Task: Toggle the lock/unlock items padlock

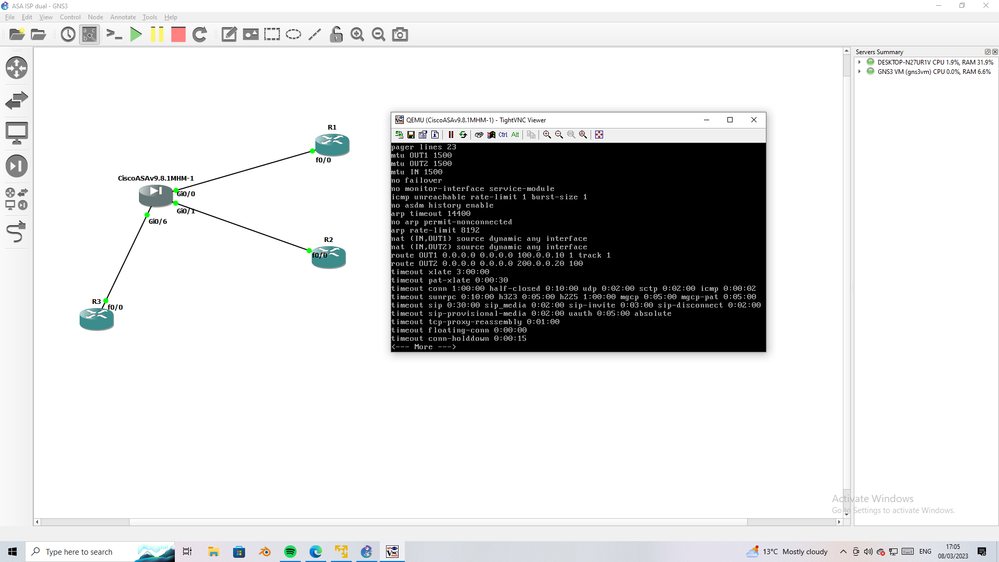Action: (336, 34)
